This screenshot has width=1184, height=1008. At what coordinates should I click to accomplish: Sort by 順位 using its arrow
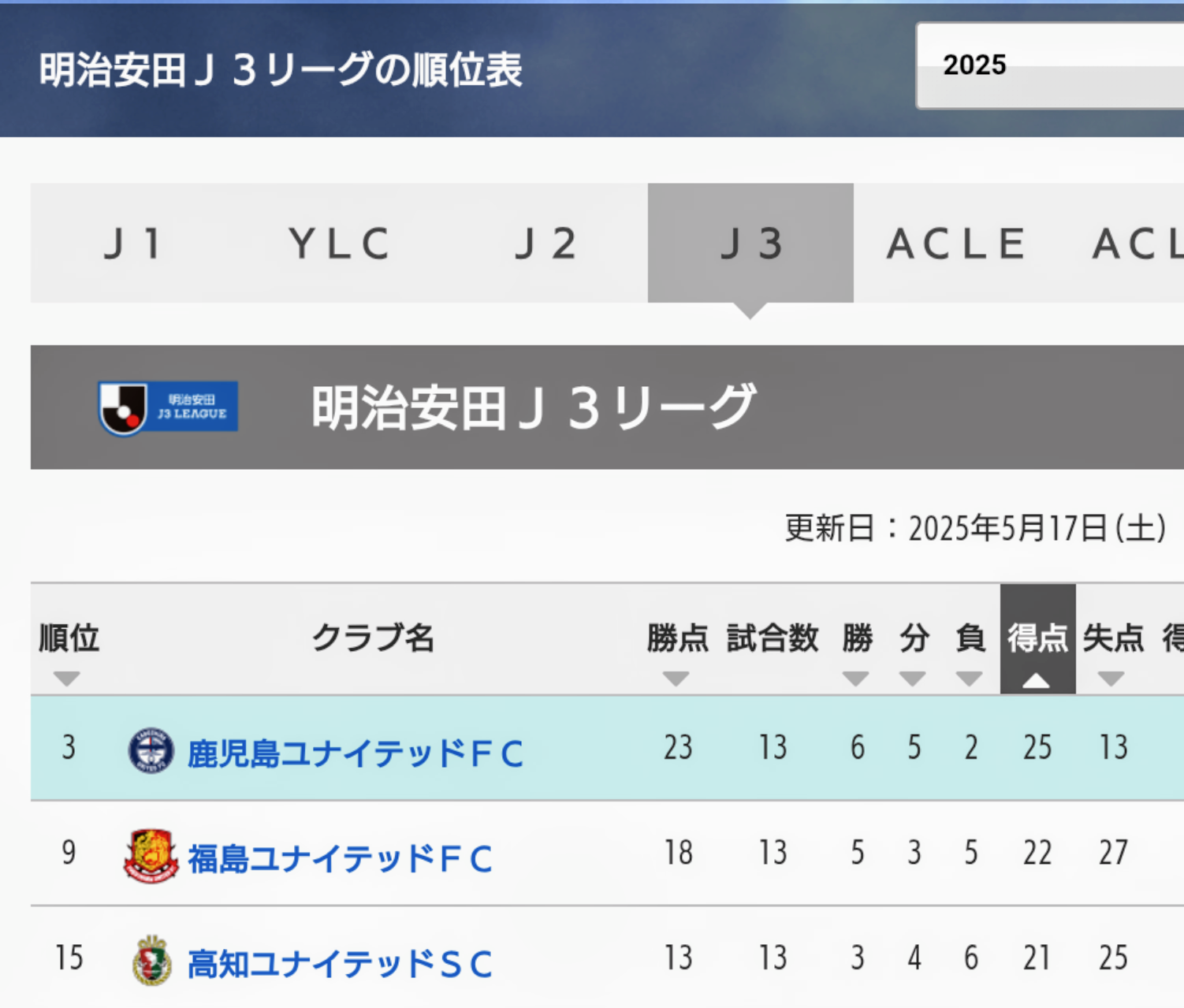click(67, 679)
